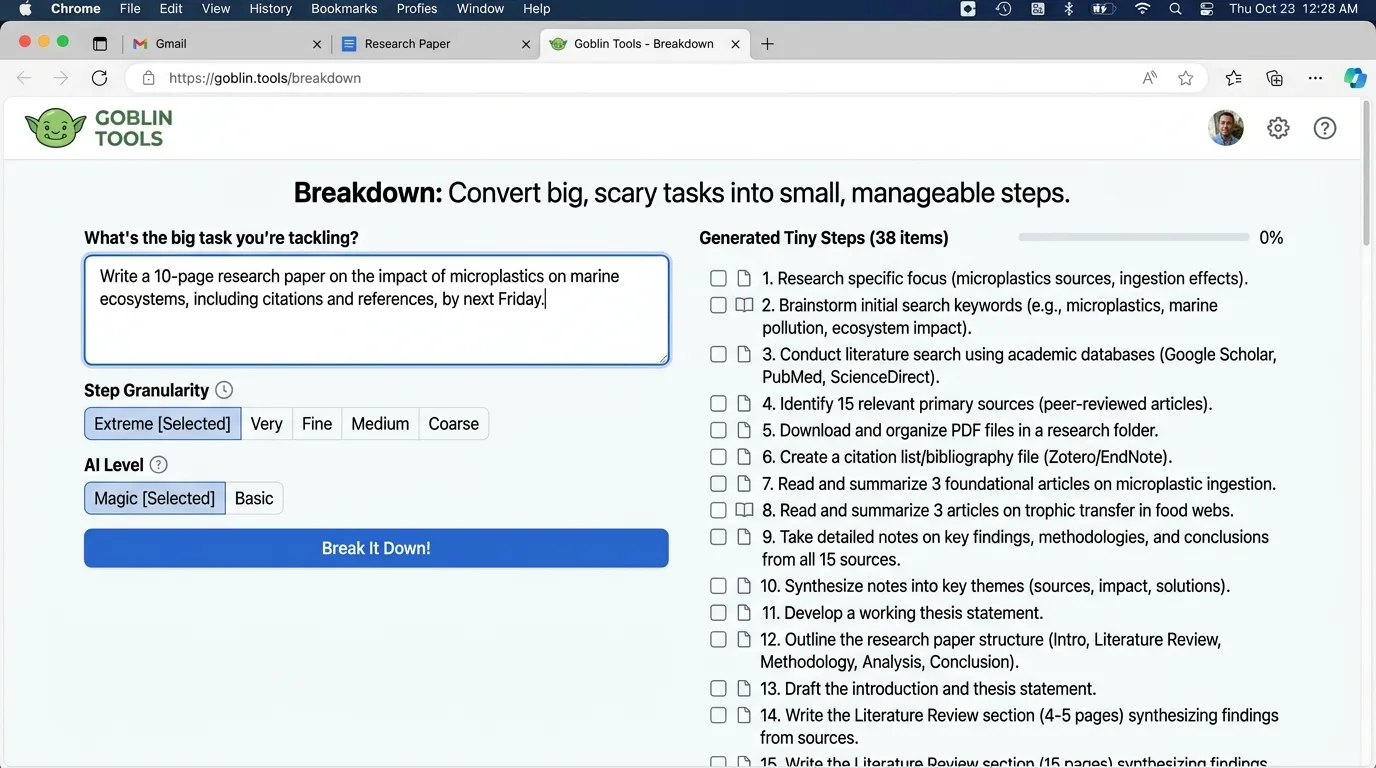The width and height of the screenshot is (1376, 768).
Task: Open the settings gear icon
Action: coord(1278,128)
